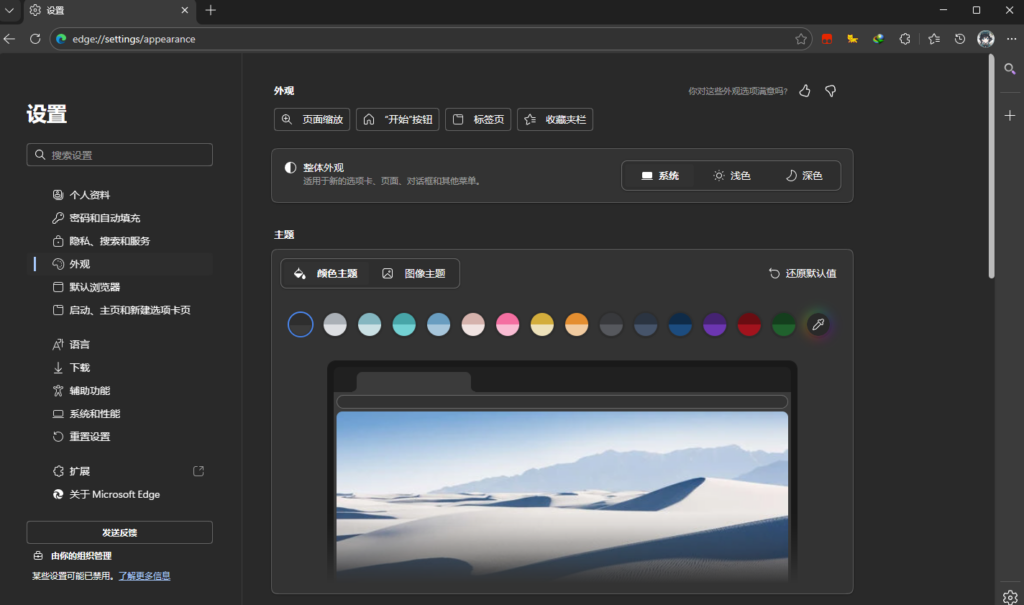The width and height of the screenshot is (1024, 605).
Task: Open 隐私、搜索和服务 in settings sidebar
Action: [x=110, y=241]
